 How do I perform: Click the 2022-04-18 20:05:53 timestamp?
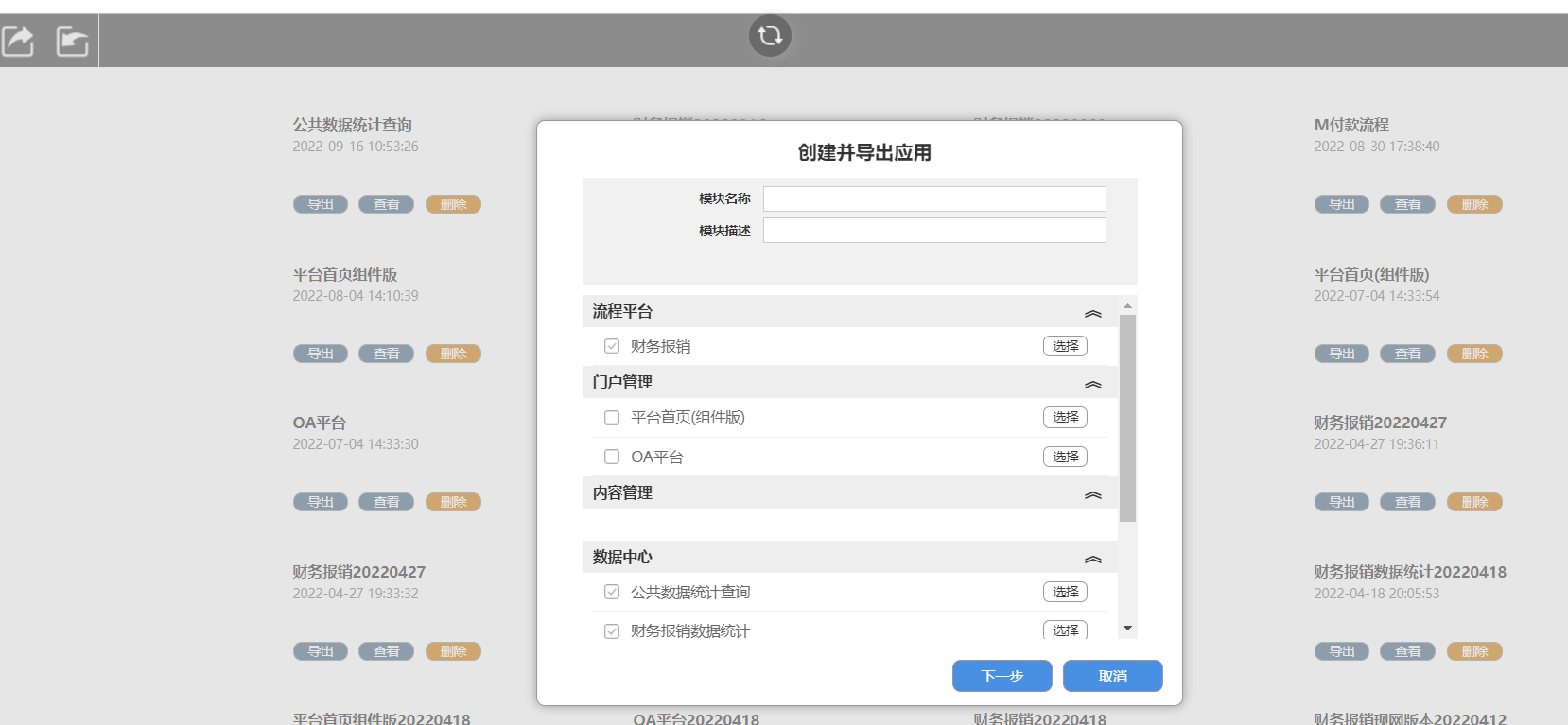click(x=1377, y=594)
